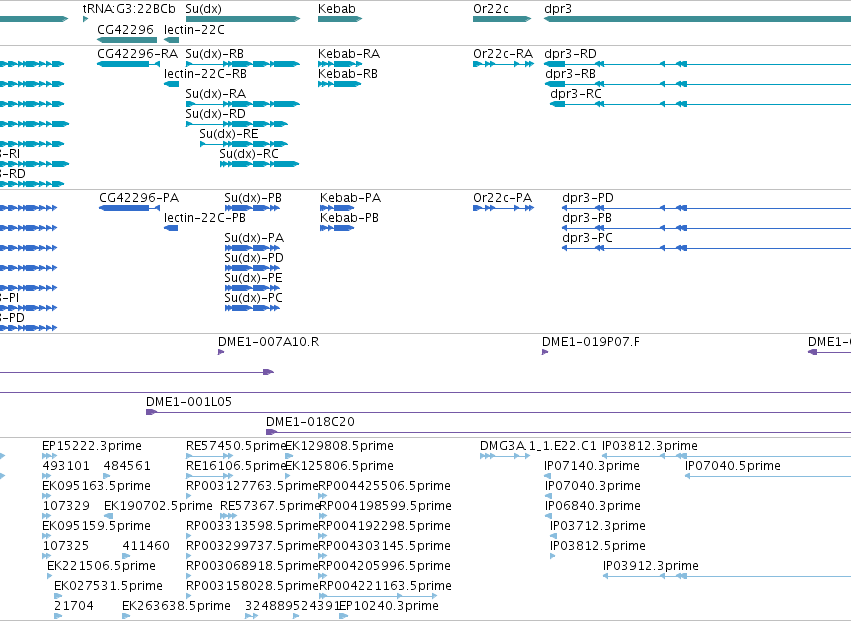Select the Or22c gene label
The width and height of the screenshot is (851, 621).
pos(491,9)
